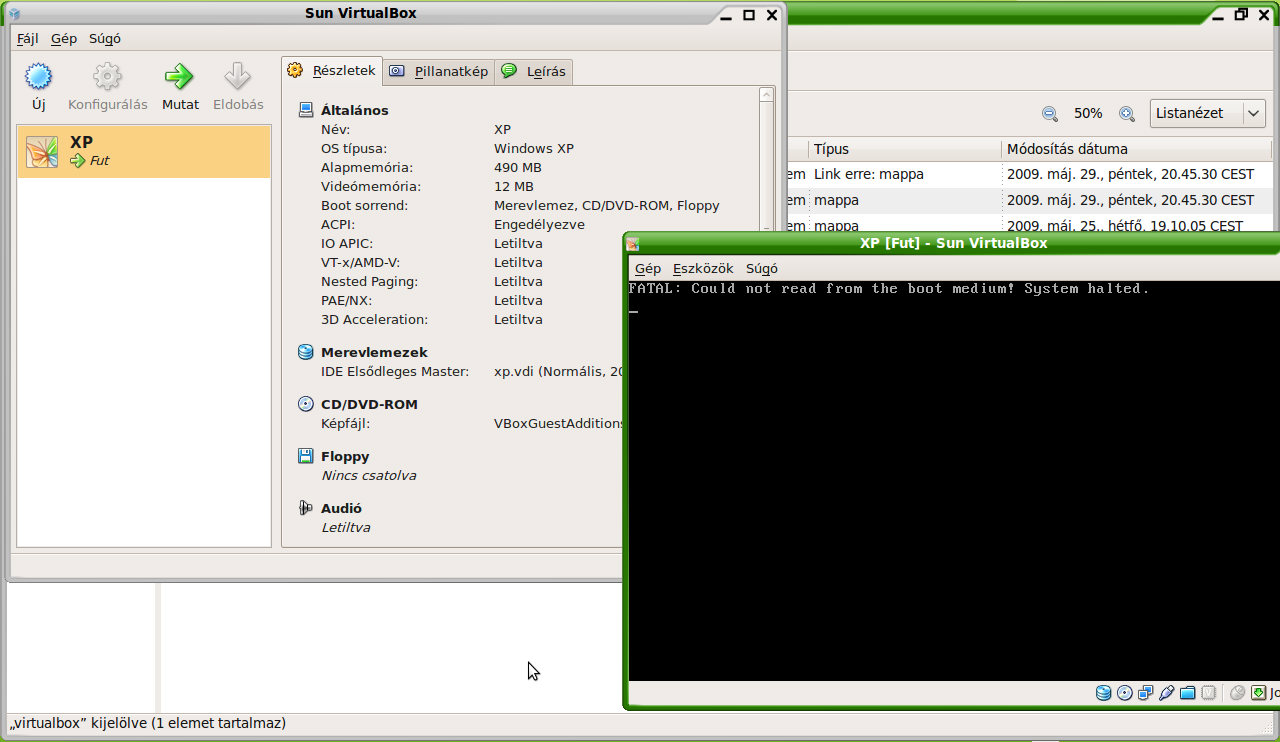Open the Eszközök menu in XP VM window
This screenshot has height=742, width=1280.
coord(703,268)
